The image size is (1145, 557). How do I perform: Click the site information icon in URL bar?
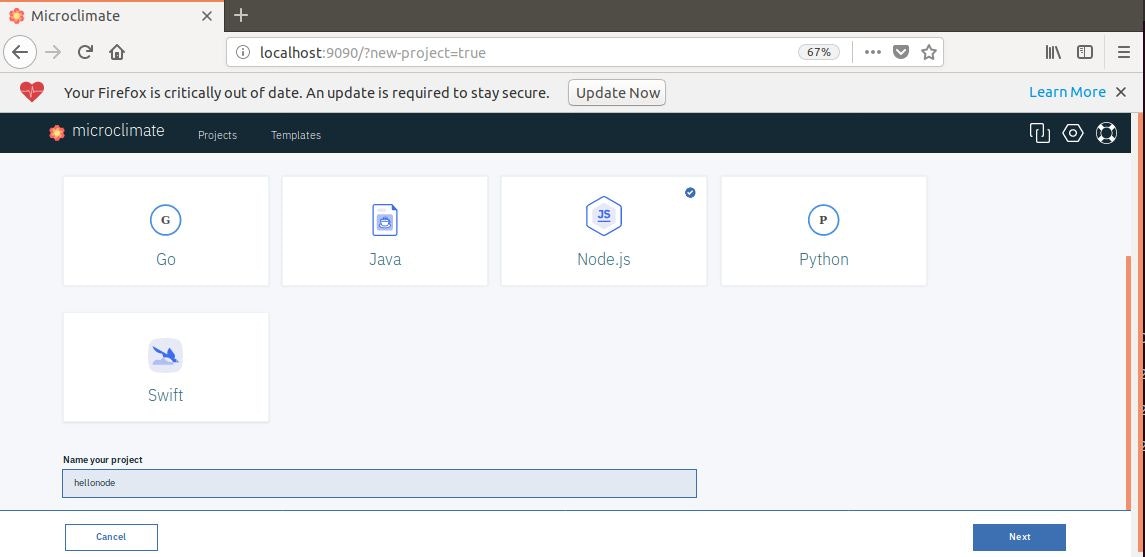point(243,53)
